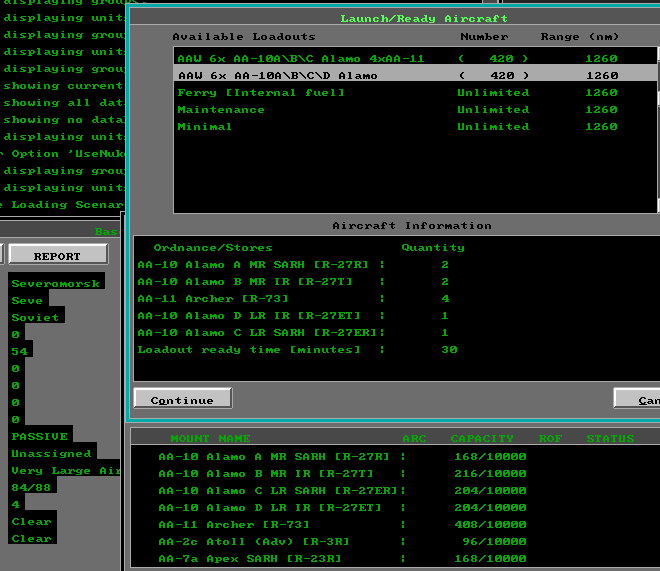660x571 pixels.
Task: Click the Soviet field in Base panel
Action: 36,315
